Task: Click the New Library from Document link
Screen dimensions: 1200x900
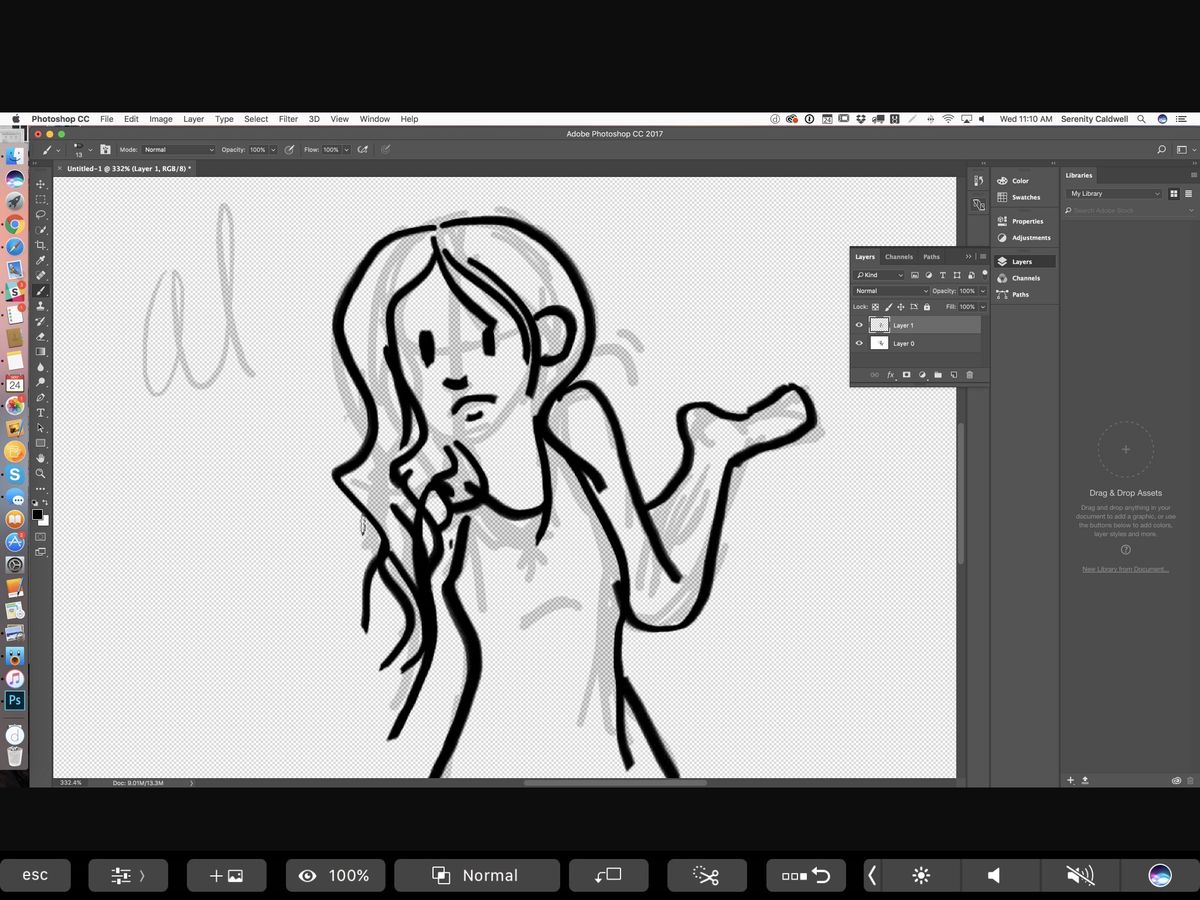Action: pyautogui.click(x=1126, y=568)
